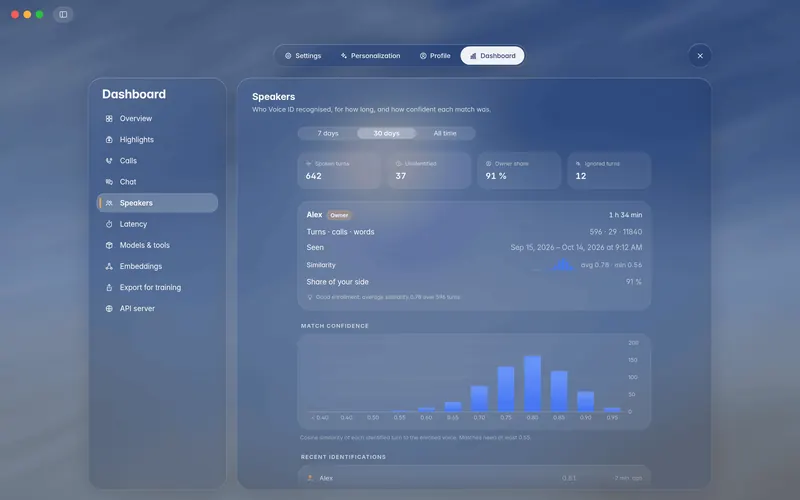Select the Dashboard tab
The height and width of the screenshot is (500, 800).
pyautogui.click(x=492, y=56)
